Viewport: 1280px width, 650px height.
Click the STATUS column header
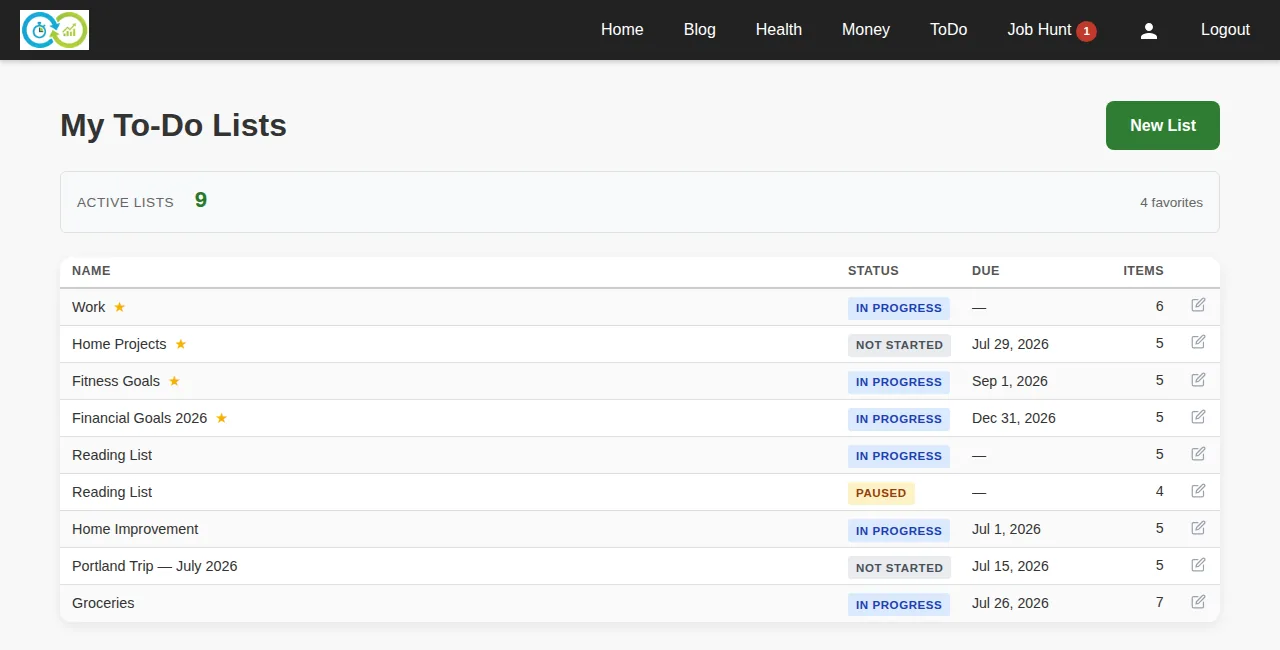(873, 271)
